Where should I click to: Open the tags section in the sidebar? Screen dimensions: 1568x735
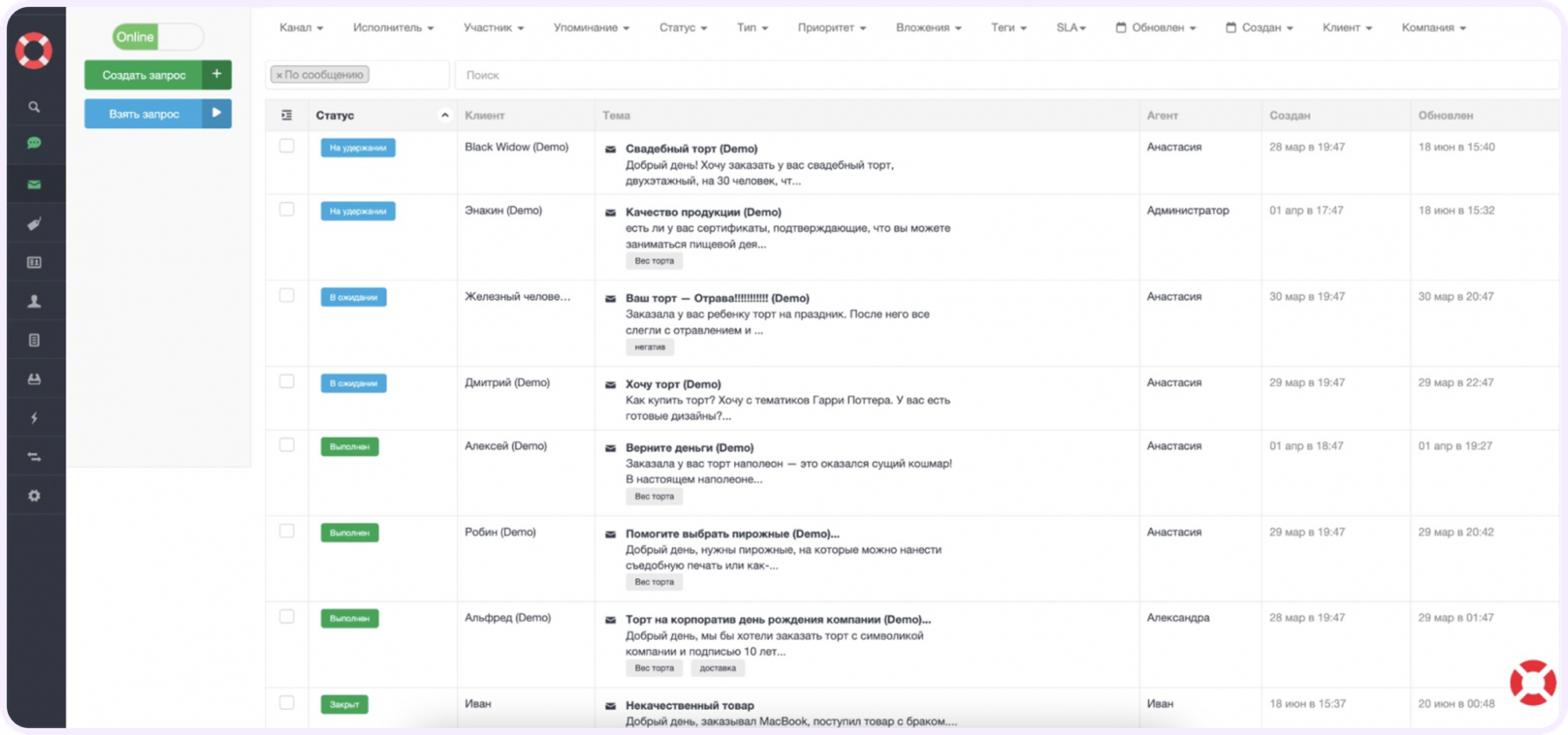(34, 222)
